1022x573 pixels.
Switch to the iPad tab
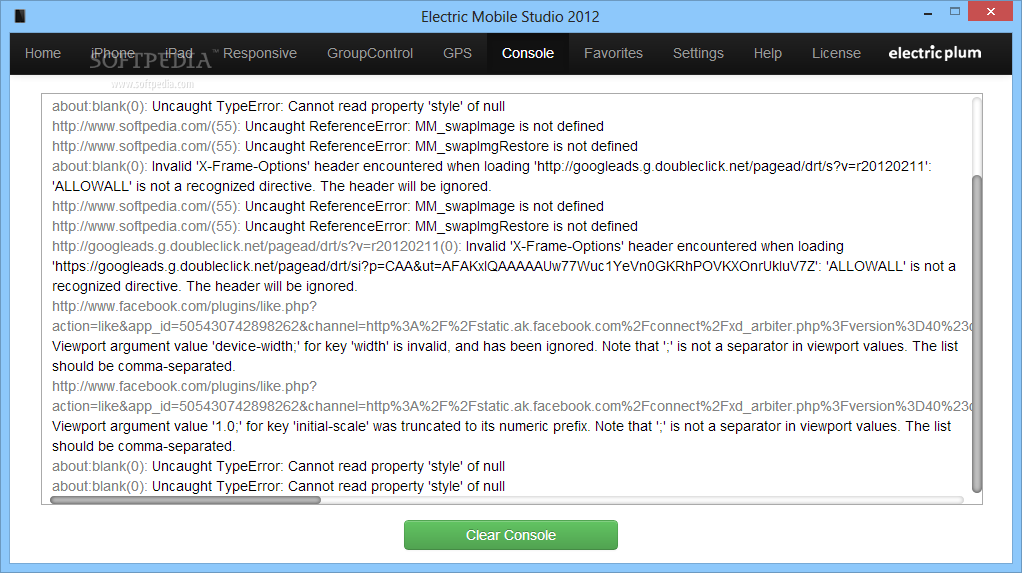[x=179, y=53]
